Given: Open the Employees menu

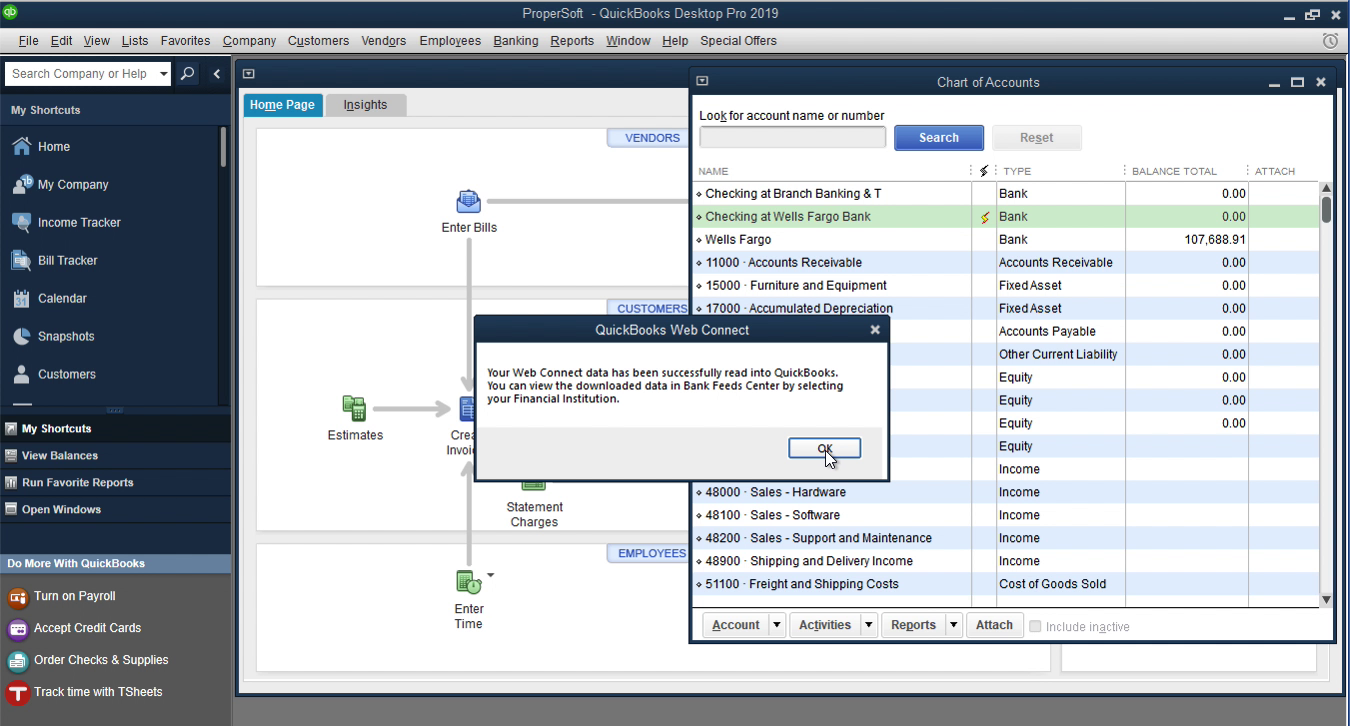Looking at the screenshot, I should 450,41.
